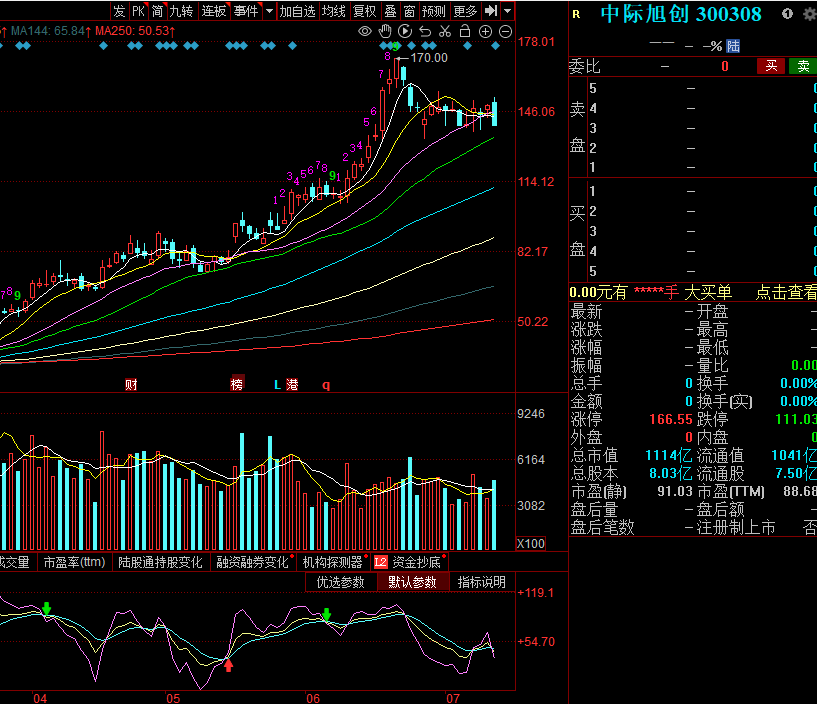
Task: Switch to 市盈率(ttm) indicator tab
Action: coord(75,563)
